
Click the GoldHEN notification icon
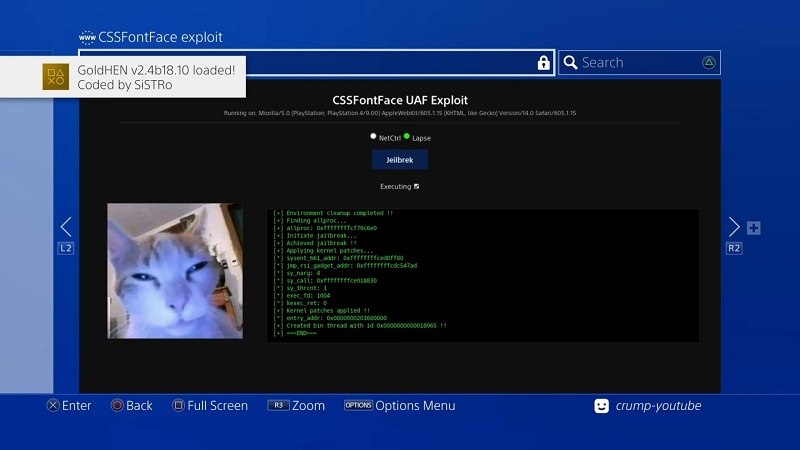click(x=56, y=77)
